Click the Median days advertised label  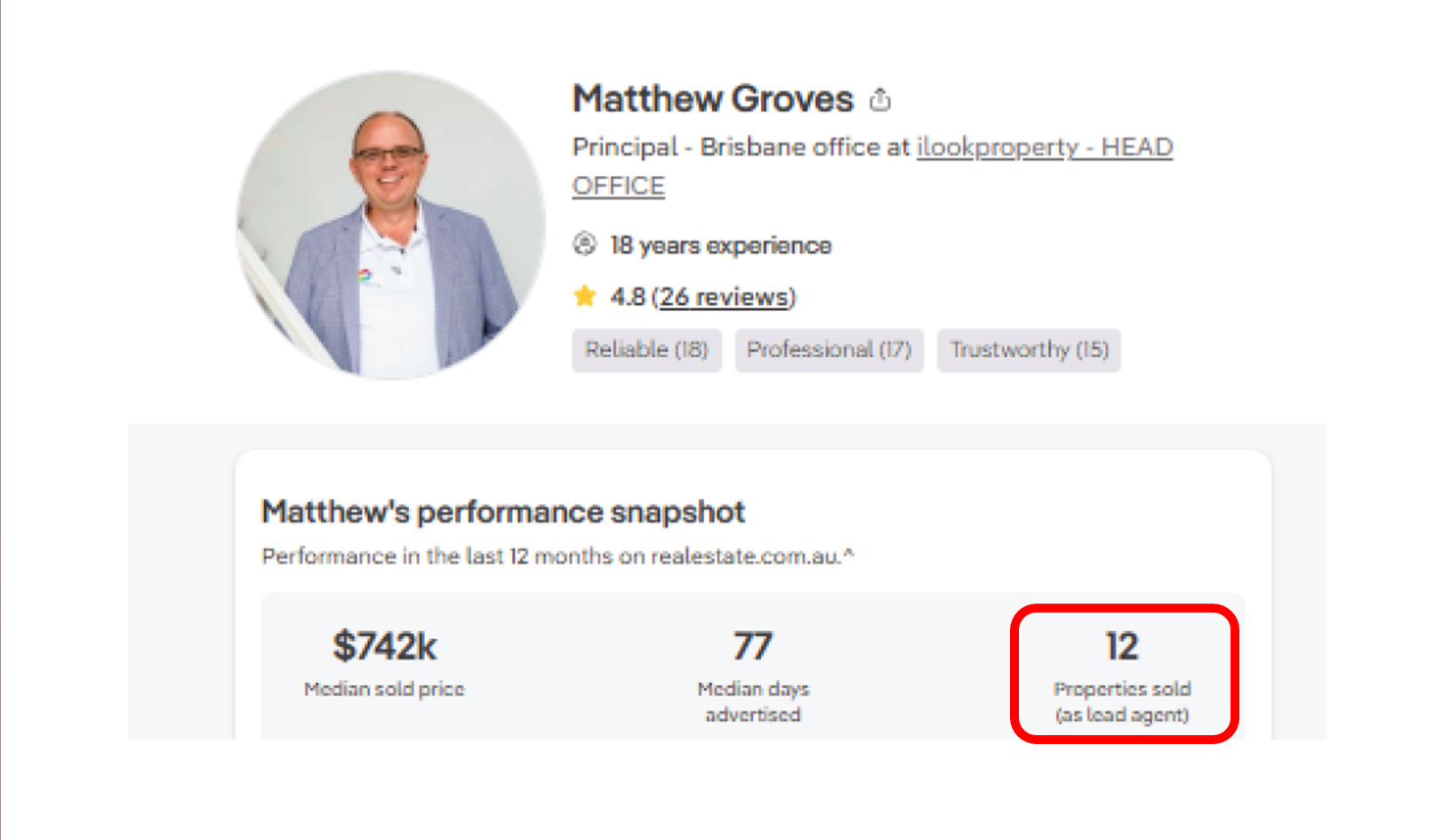[752, 701]
